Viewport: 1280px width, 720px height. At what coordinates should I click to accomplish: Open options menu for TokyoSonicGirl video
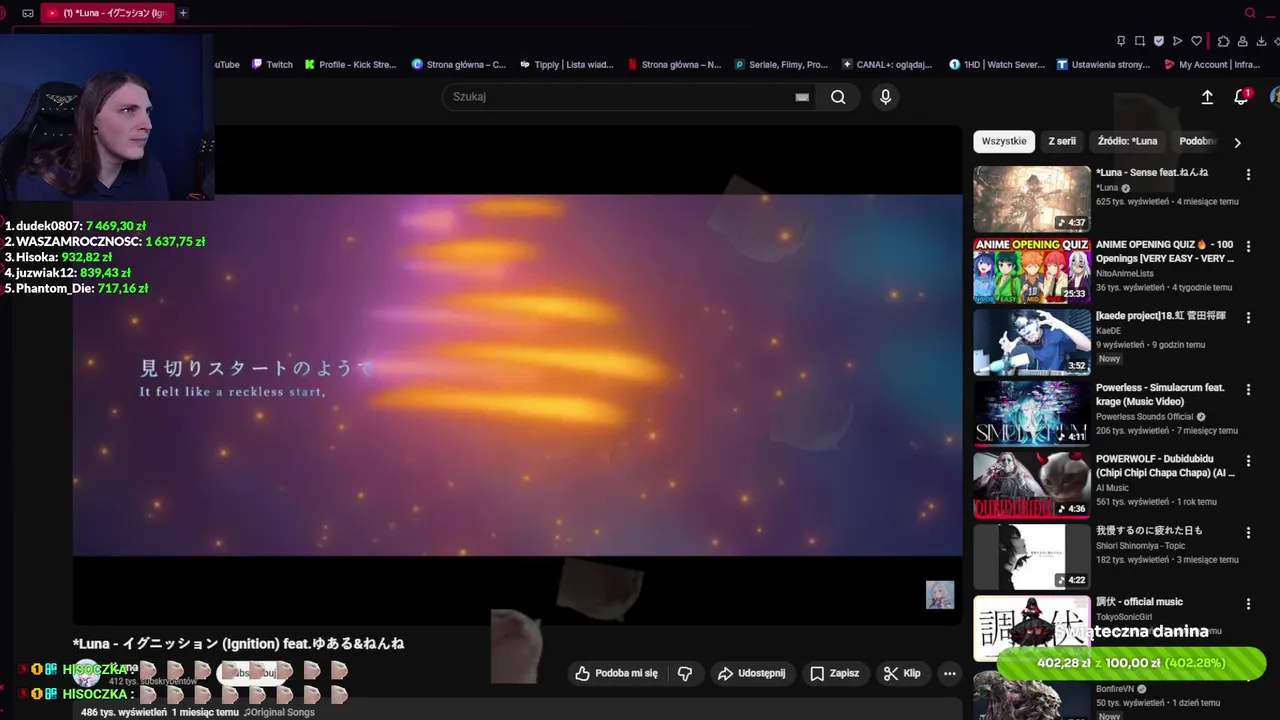[x=1248, y=604]
